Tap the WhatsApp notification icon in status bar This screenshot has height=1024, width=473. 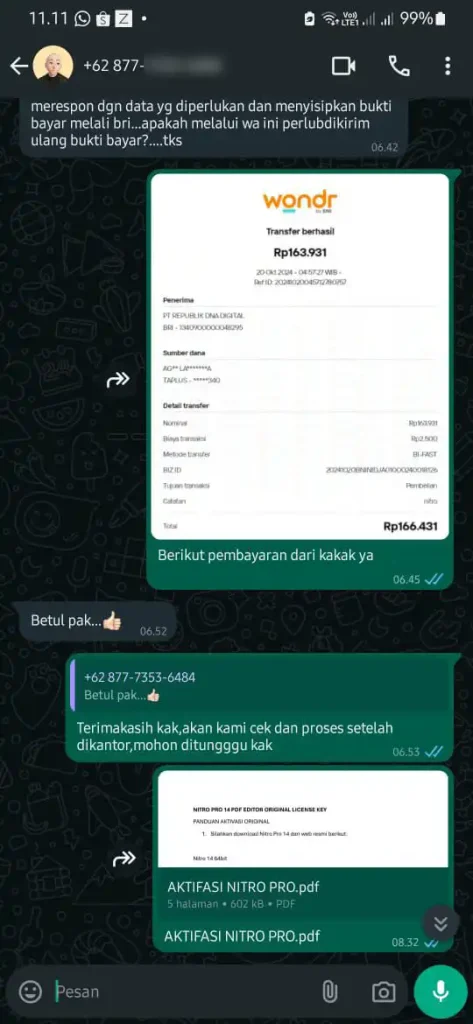82,19
